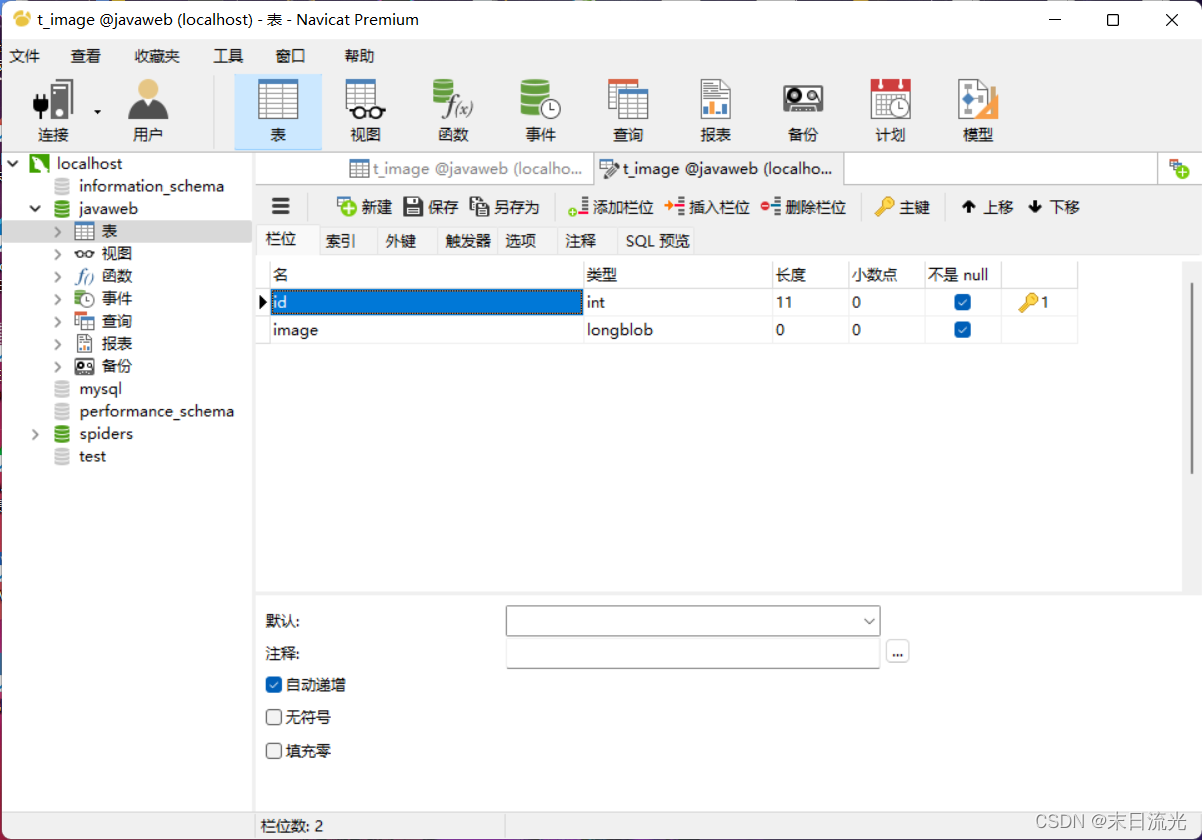
Task: Toggle 不是 null checkbox for image row
Action: point(962,330)
